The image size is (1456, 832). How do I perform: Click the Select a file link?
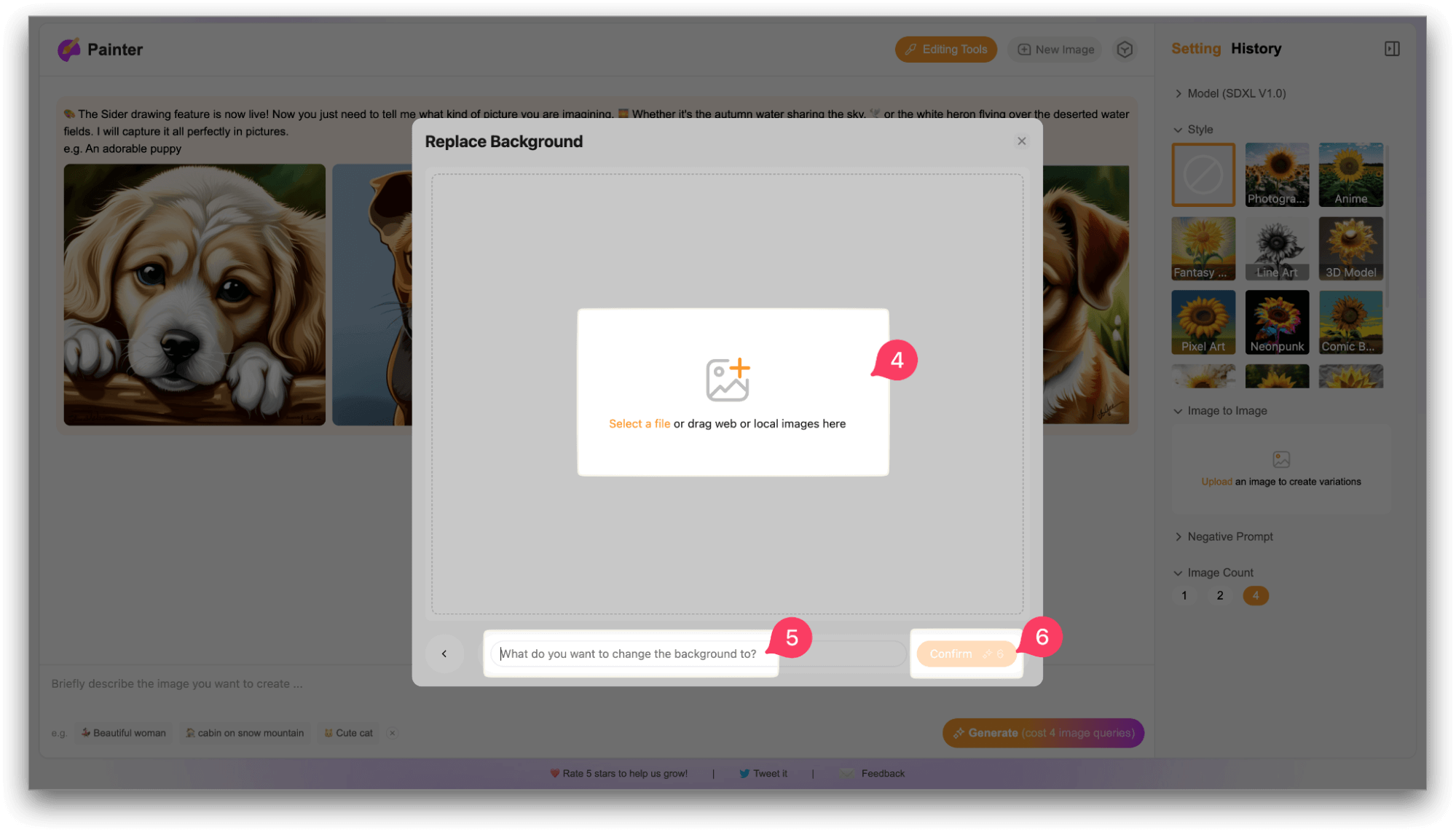point(639,424)
